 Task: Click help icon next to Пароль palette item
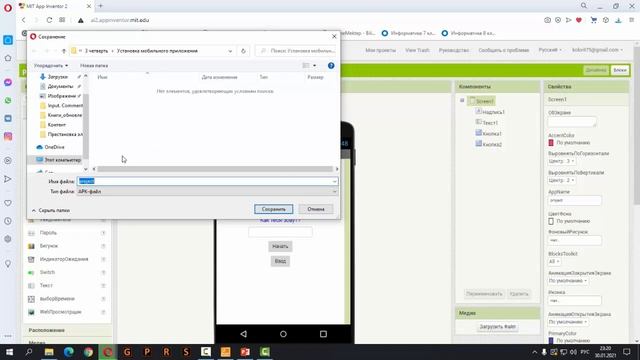[x=103, y=233]
